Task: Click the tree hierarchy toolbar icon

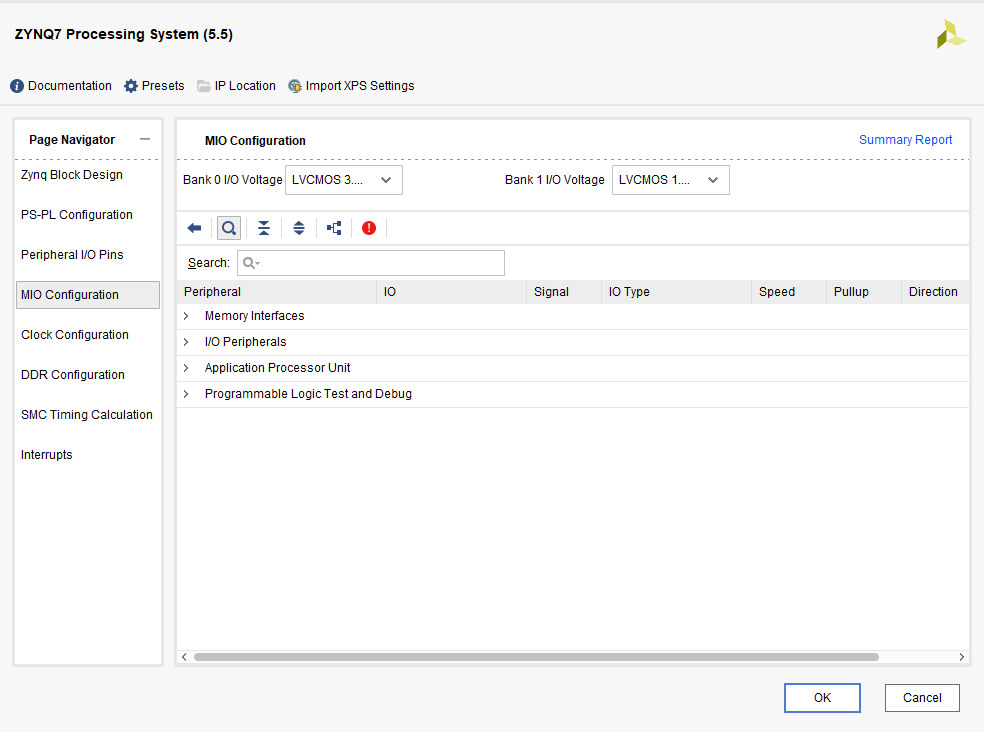Action: (334, 228)
